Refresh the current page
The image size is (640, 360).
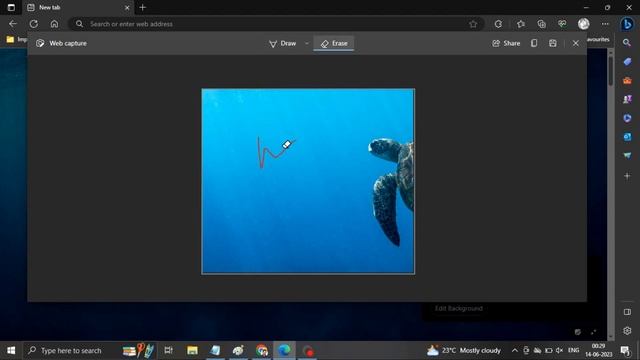pyautogui.click(x=33, y=24)
